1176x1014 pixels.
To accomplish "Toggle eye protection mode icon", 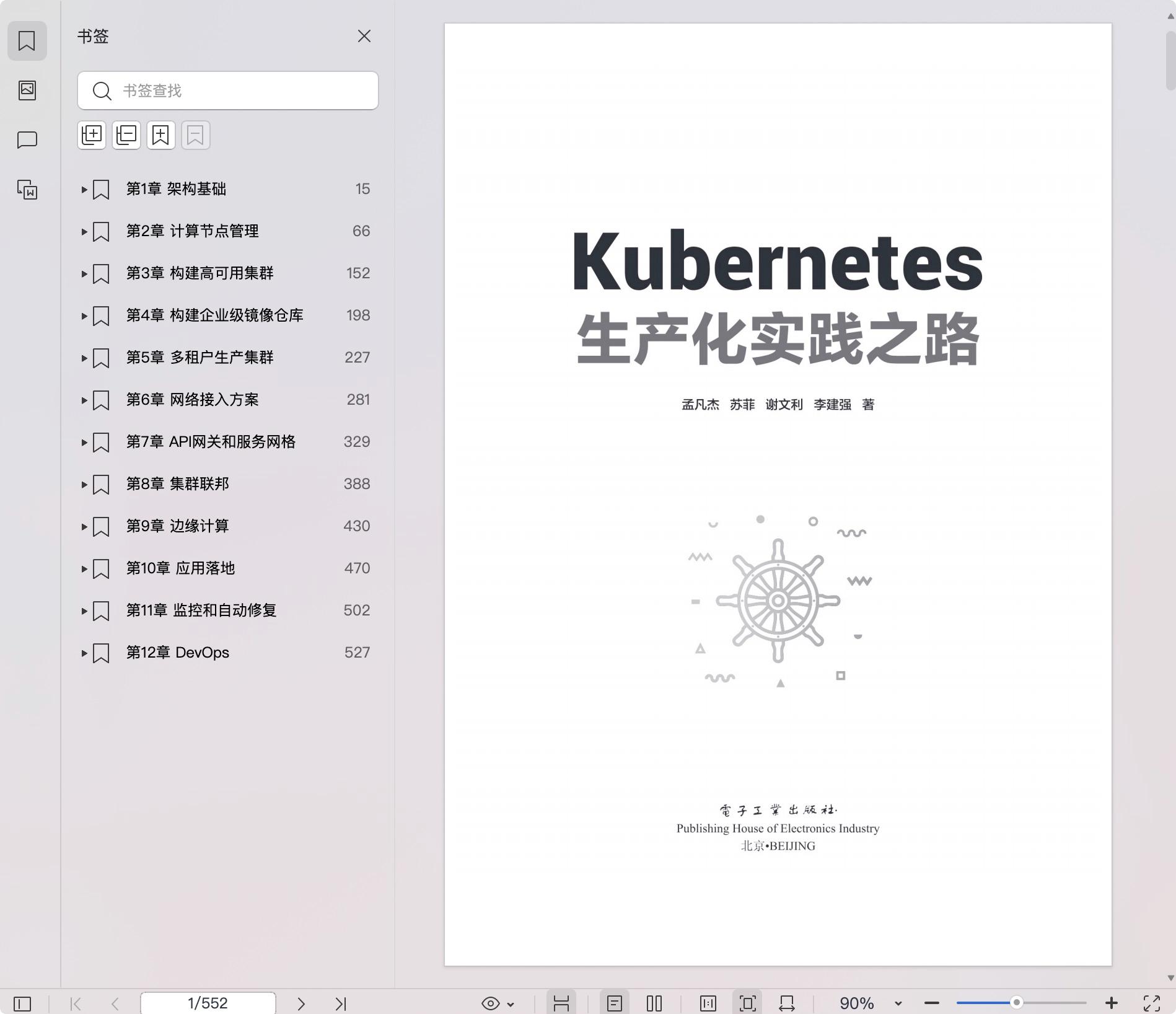I will [x=491, y=1003].
